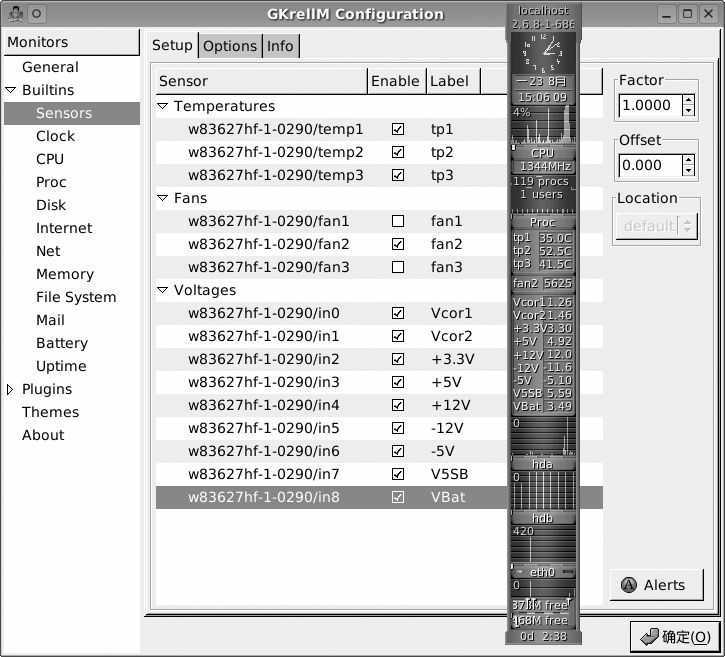725x657 pixels.
Task: Select Themes in the Monitors sidebar
Action: (x=50, y=412)
